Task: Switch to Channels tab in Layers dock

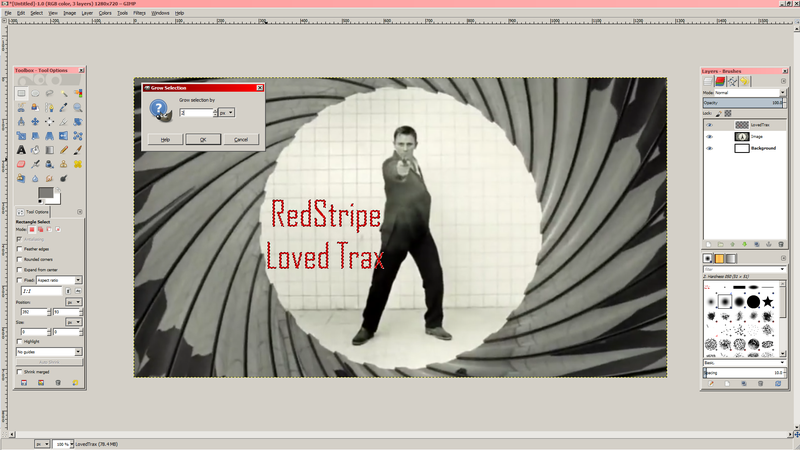Action: click(720, 82)
